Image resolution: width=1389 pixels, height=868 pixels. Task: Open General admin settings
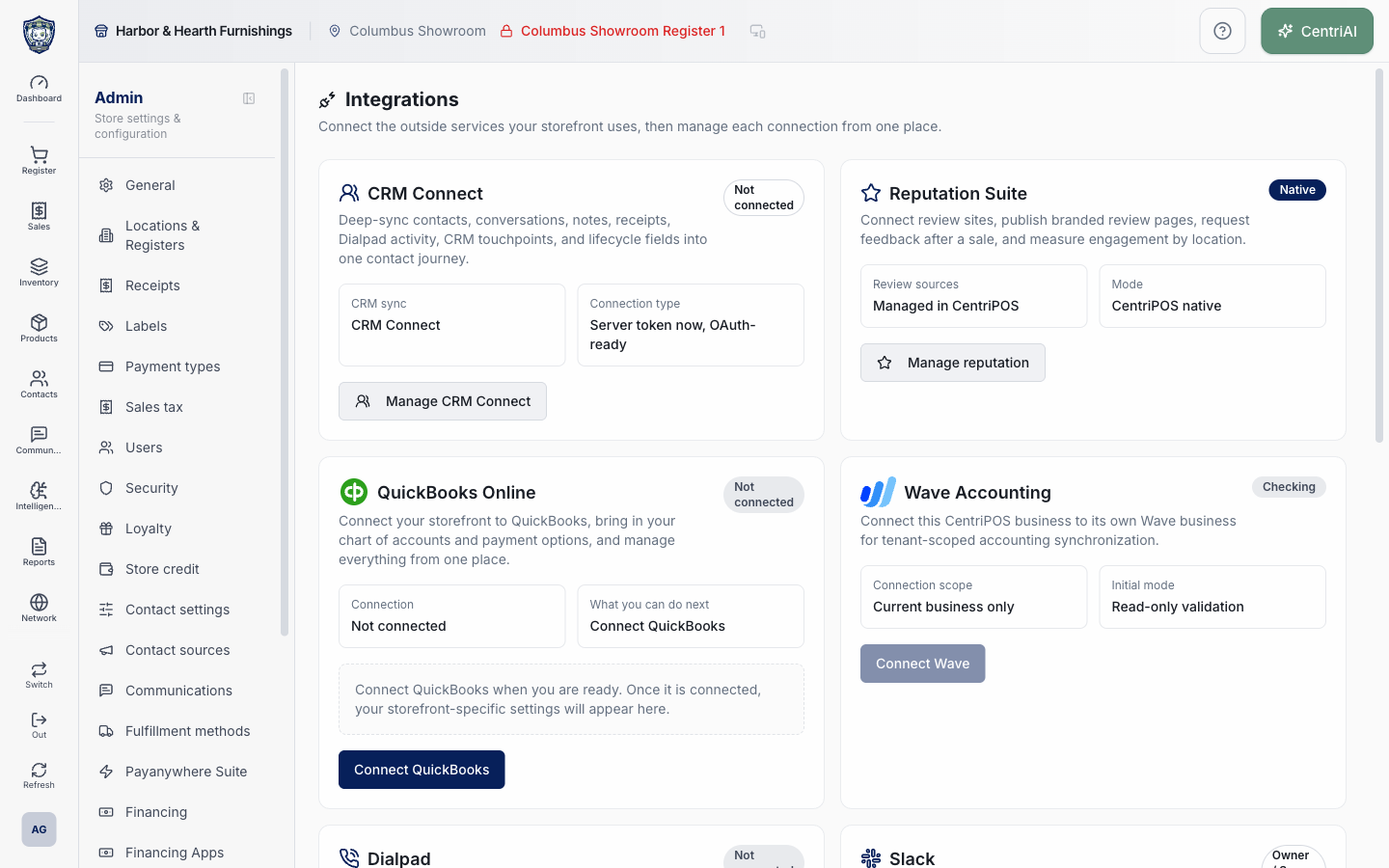coord(179,185)
